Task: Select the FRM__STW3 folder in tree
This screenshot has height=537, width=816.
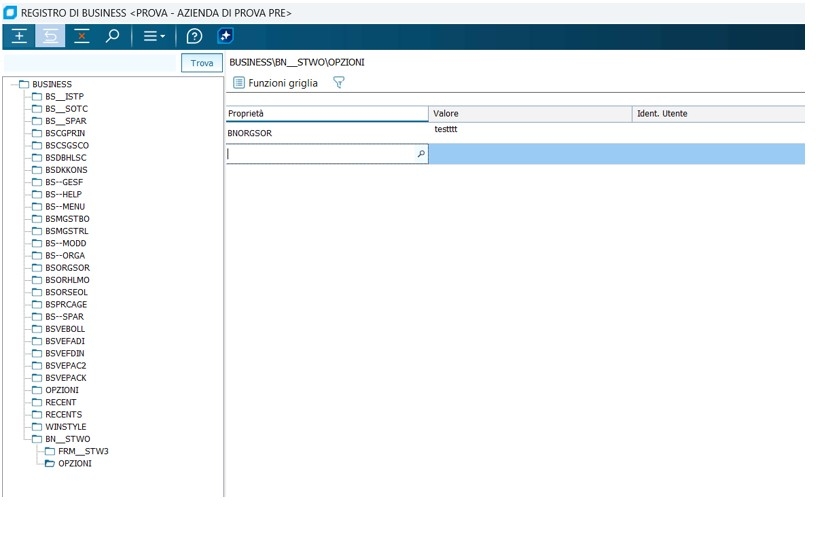Action: [x=82, y=451]
